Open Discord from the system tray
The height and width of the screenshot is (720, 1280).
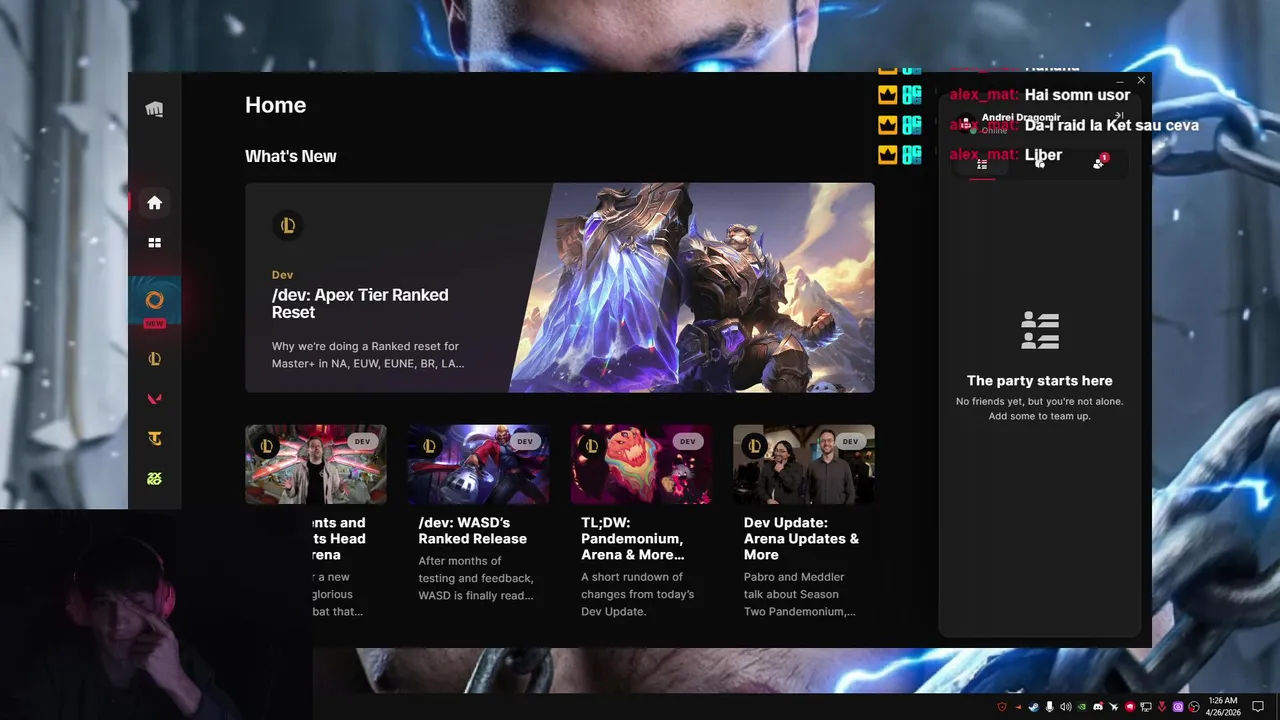tap(1098, 707)
